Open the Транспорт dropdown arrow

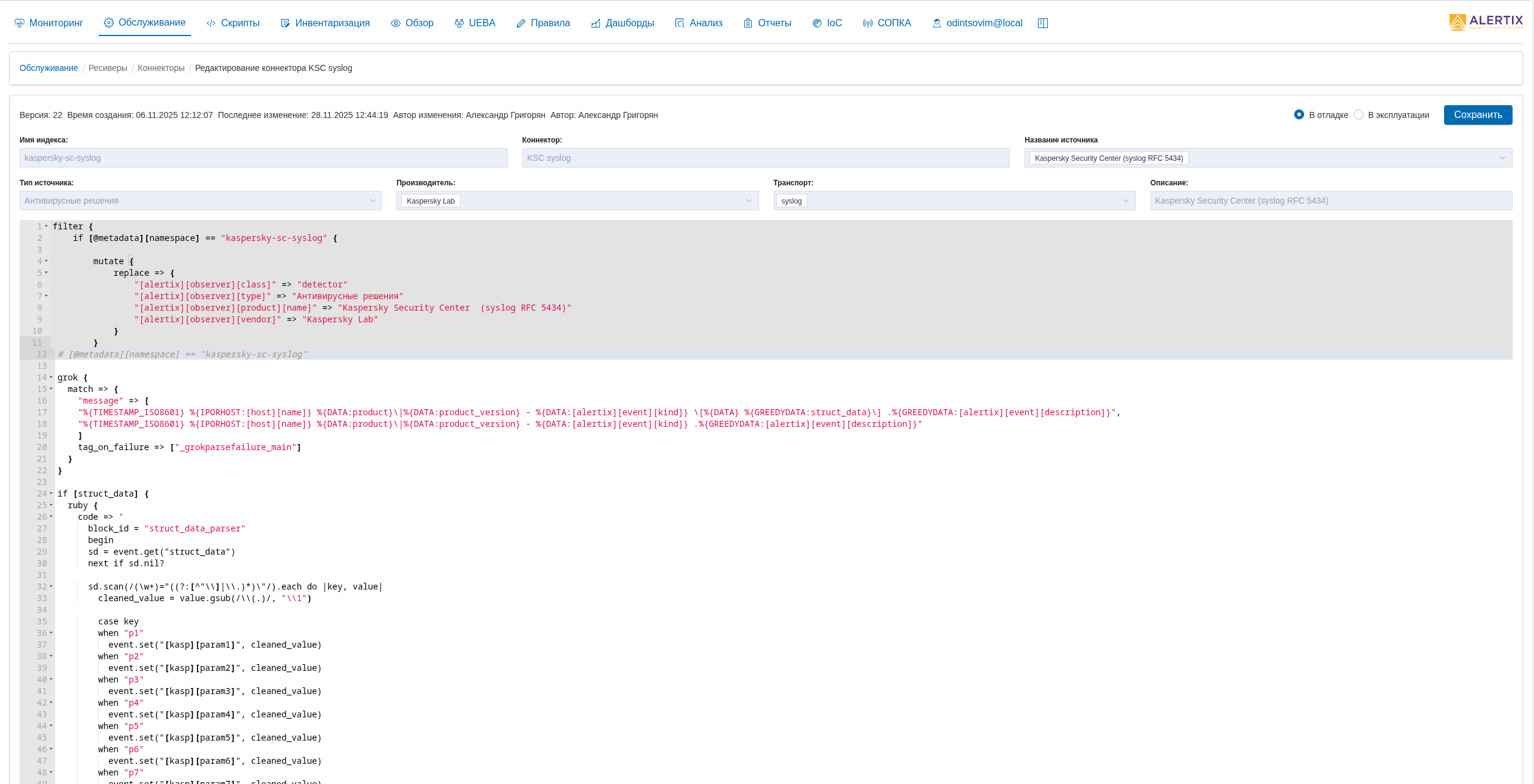[x=1125, y=201]
